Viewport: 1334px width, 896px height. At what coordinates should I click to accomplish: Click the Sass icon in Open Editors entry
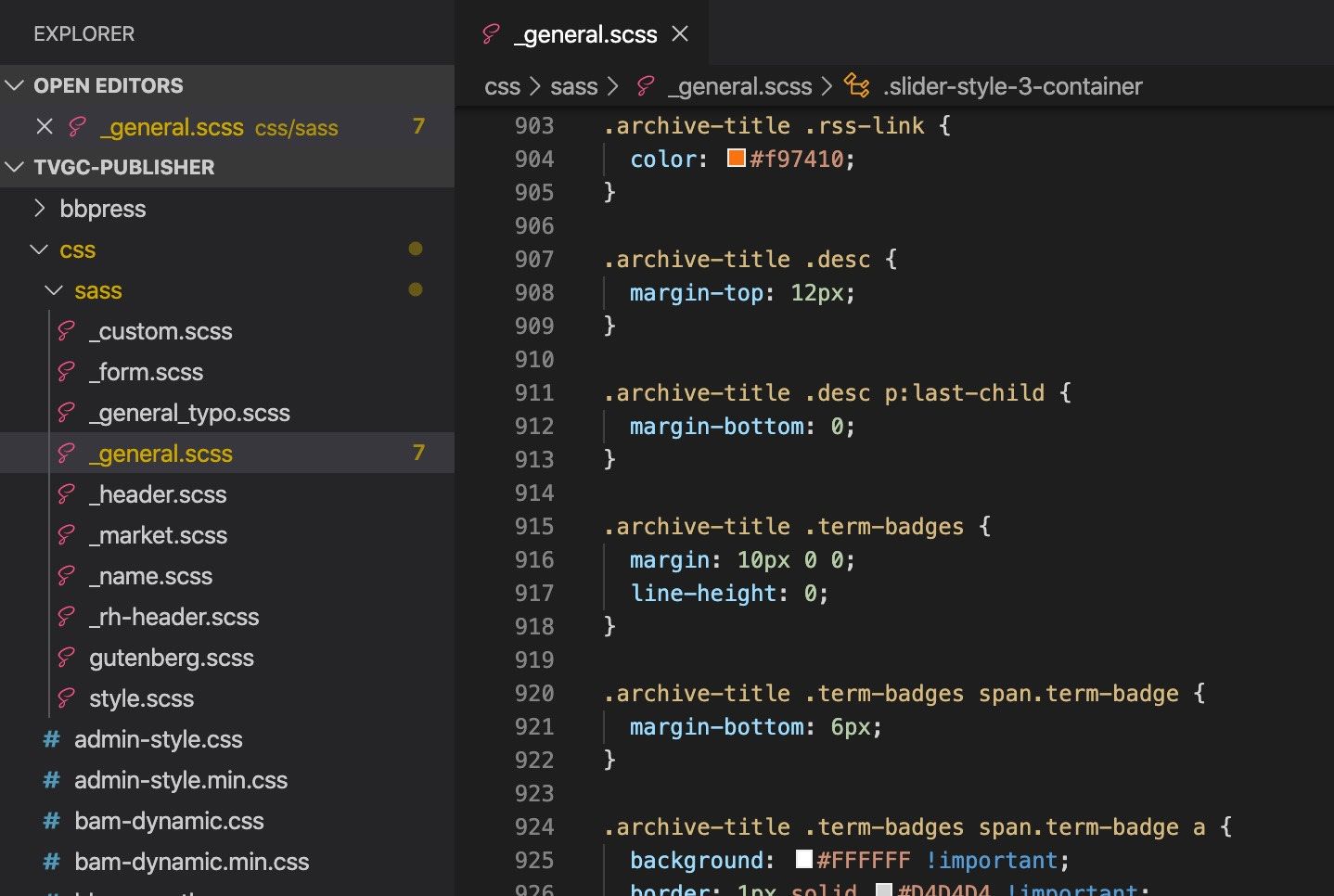77,126
